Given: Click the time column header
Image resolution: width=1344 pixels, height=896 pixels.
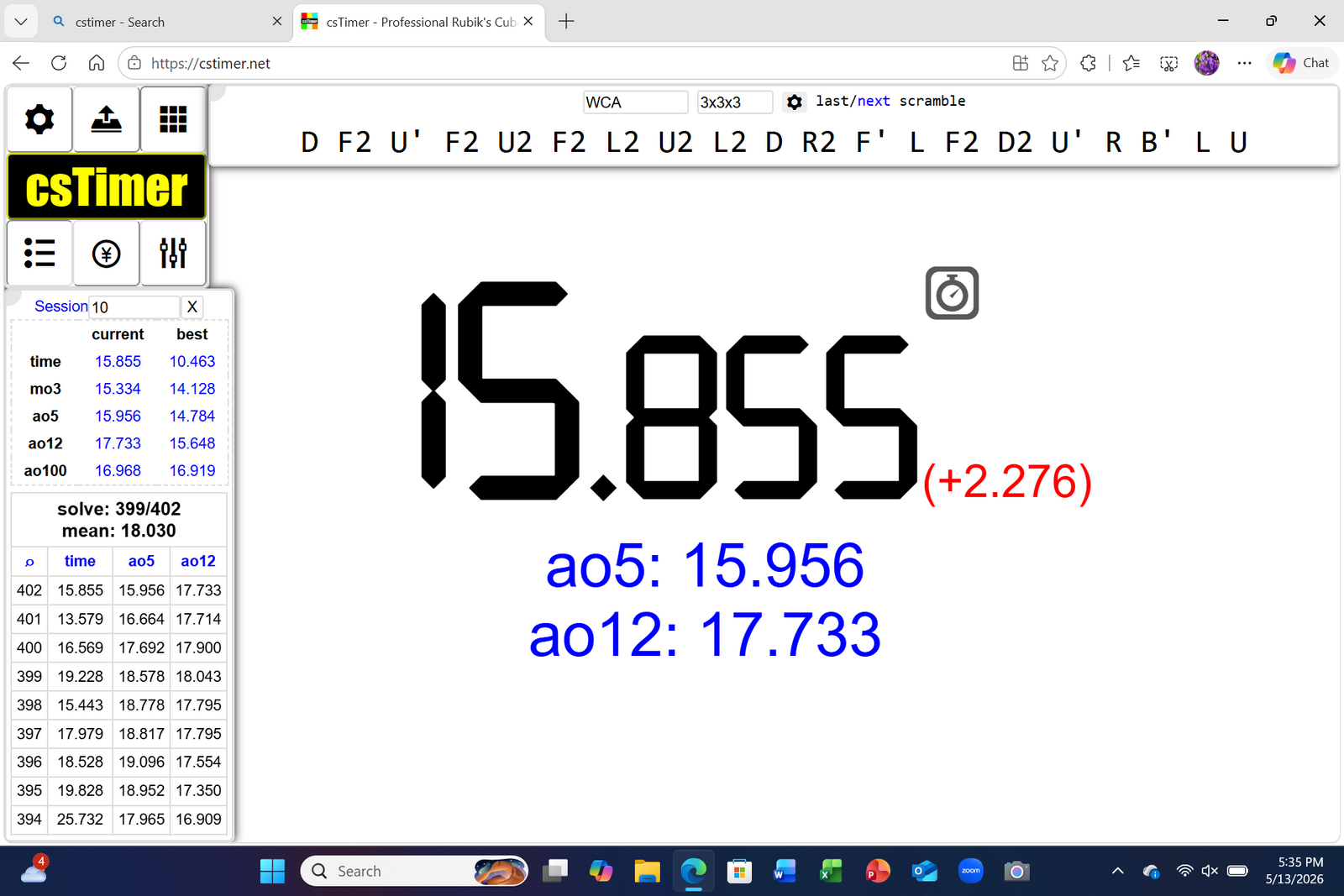Looking at the screenshot, I should tap(80, 561).
